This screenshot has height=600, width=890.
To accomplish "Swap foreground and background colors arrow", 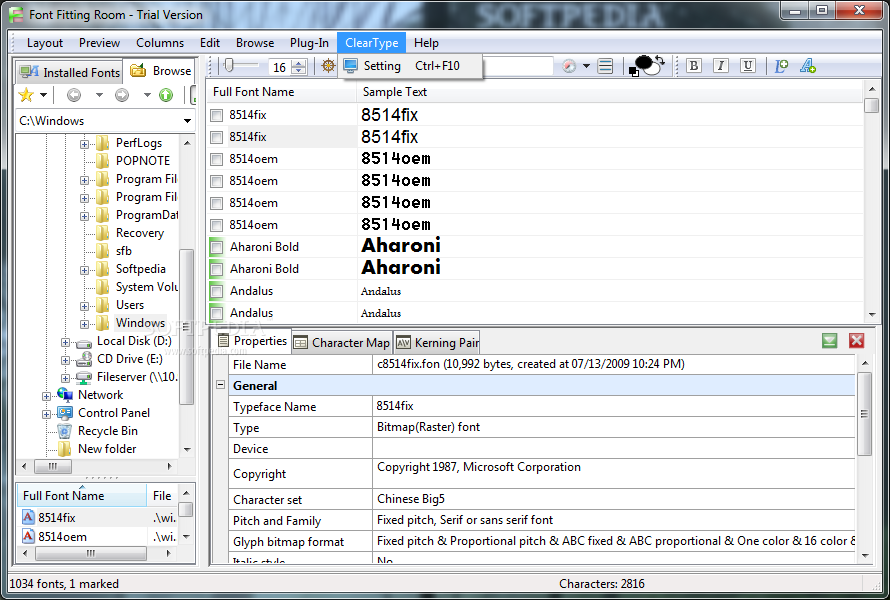I will click(661, 60).
